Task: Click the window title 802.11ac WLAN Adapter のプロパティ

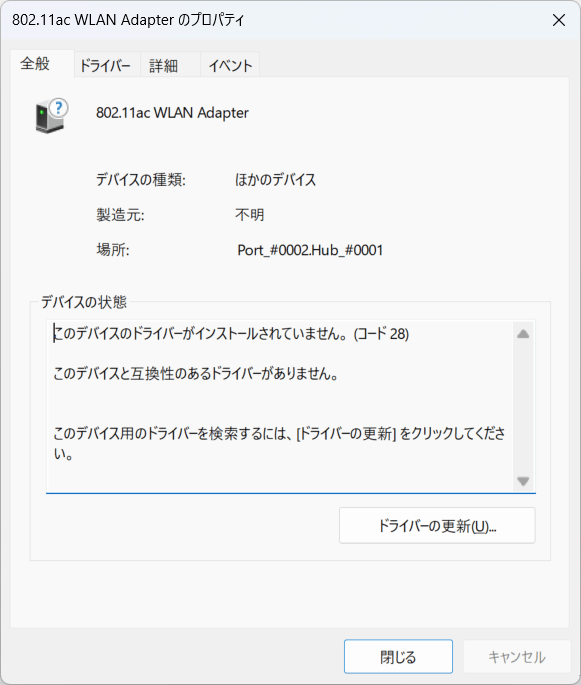Action: click(128, 20)
